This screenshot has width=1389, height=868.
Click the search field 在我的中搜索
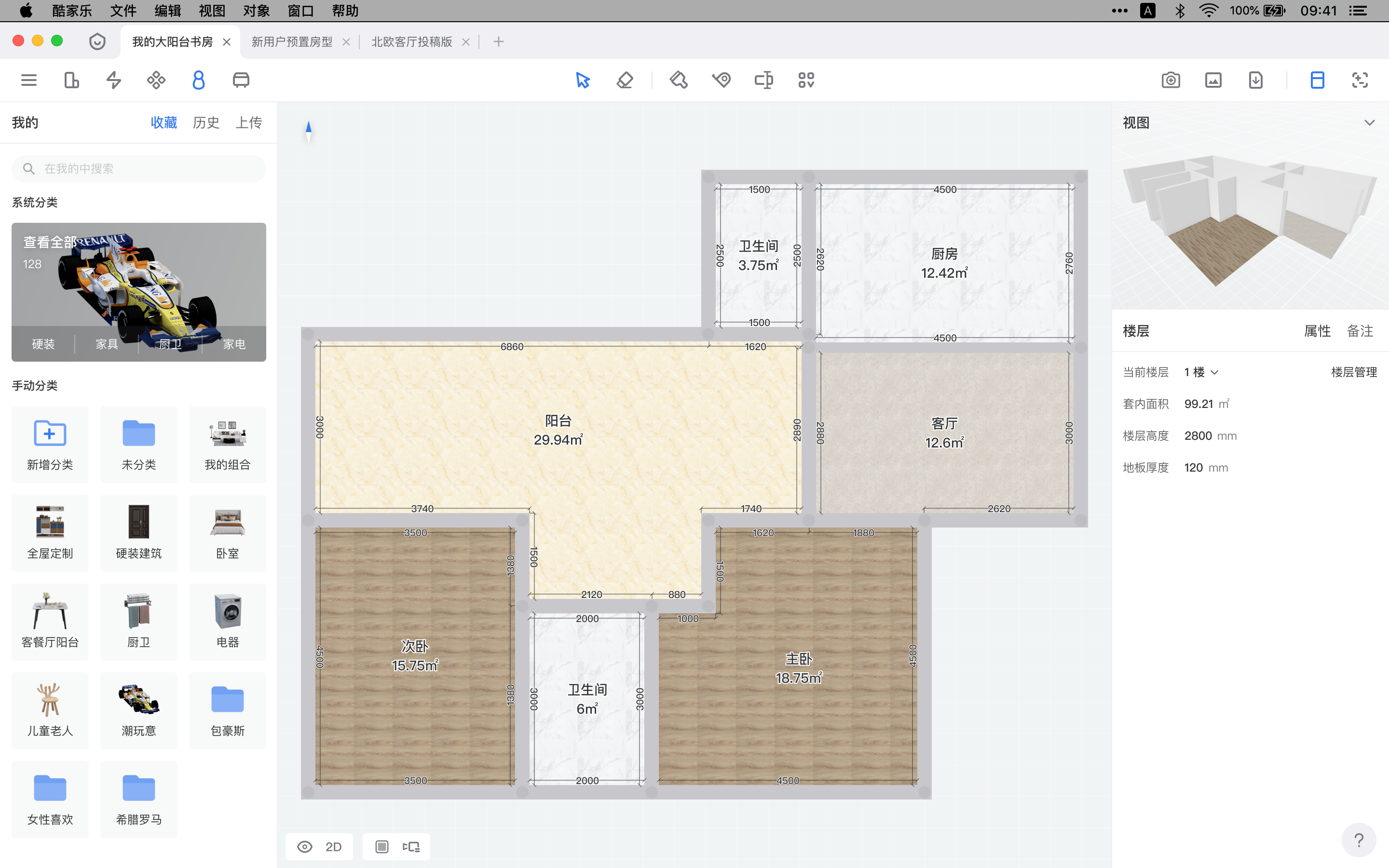click(x=138, y=168)
